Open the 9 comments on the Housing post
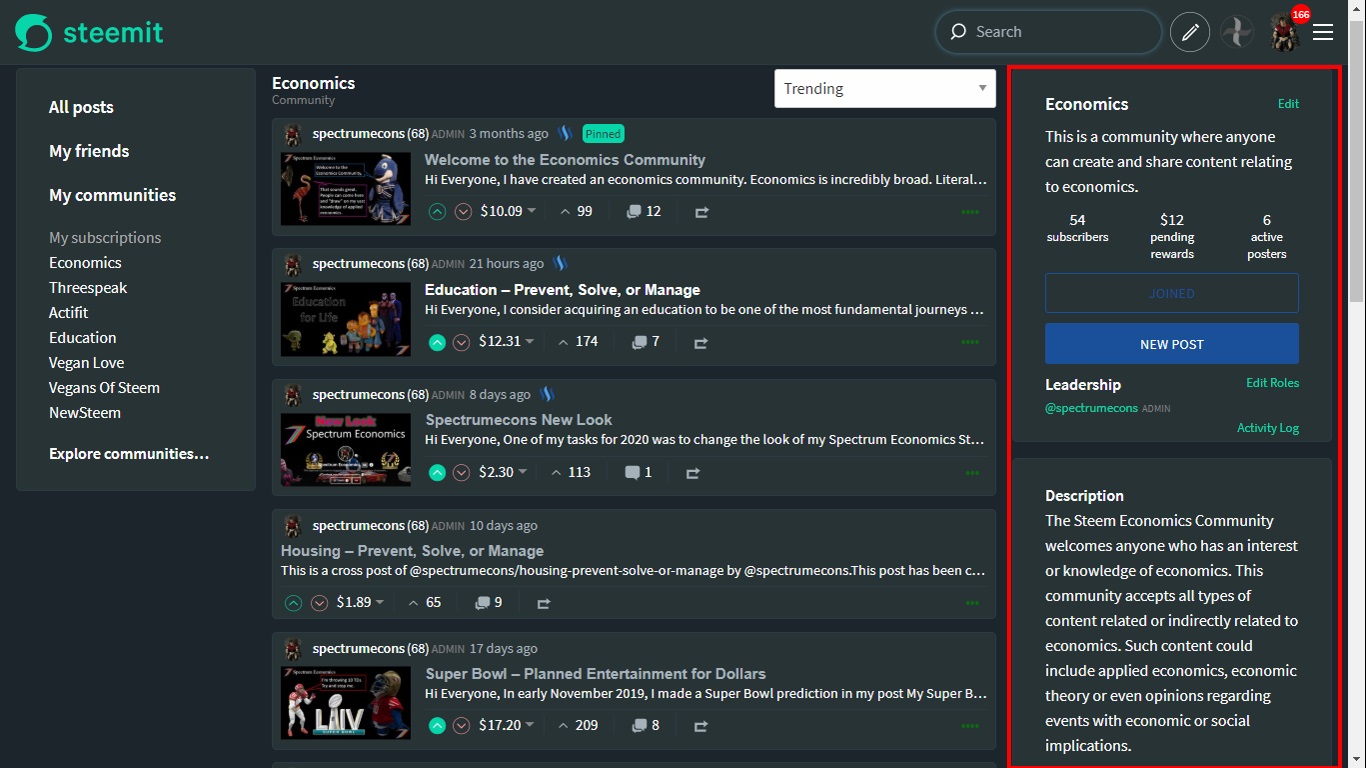 click(x=488, y=602)
